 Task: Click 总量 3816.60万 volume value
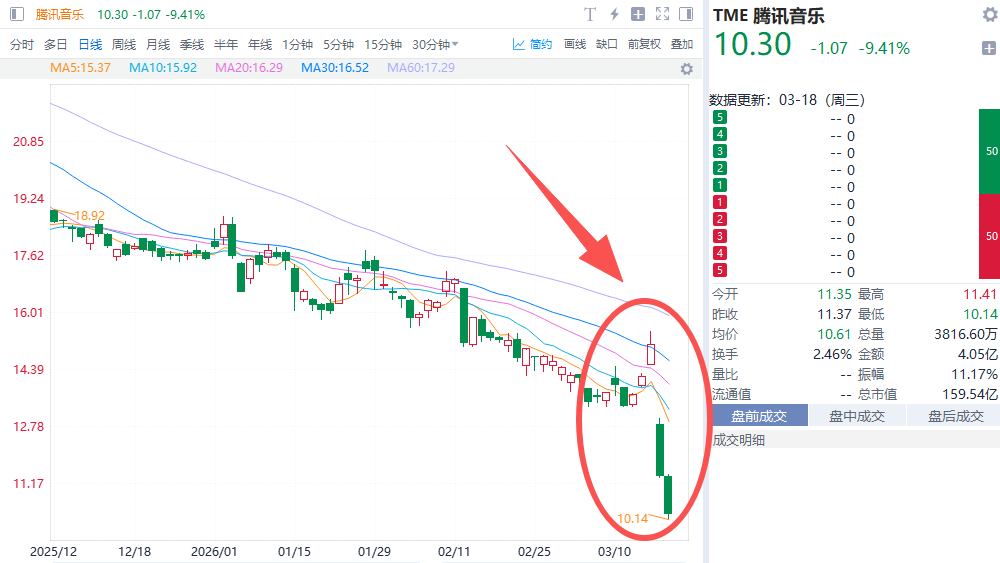click(966, 334)
